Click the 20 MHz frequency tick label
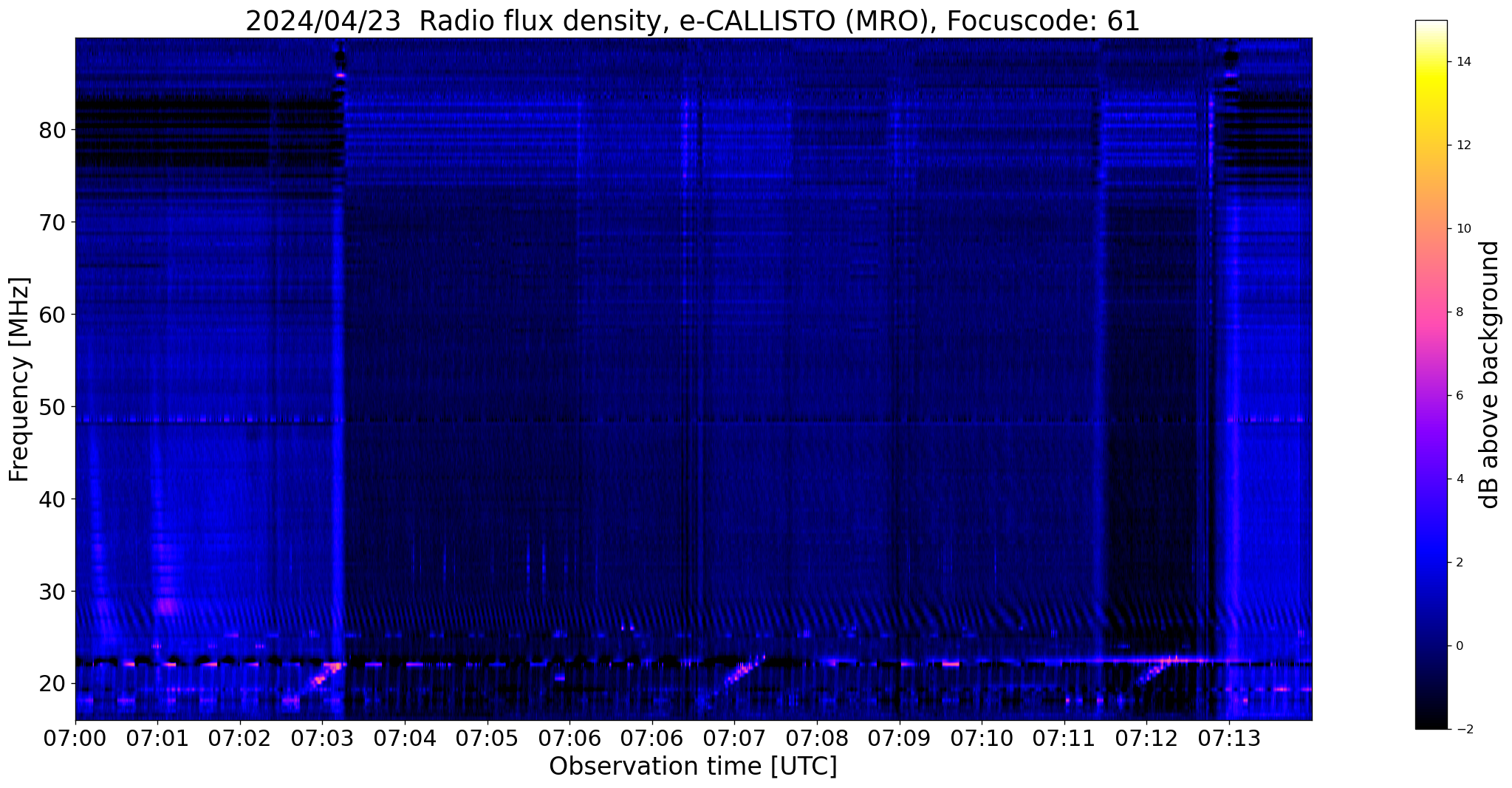This screenshot has height=788, width=1512. pos(52,684)
